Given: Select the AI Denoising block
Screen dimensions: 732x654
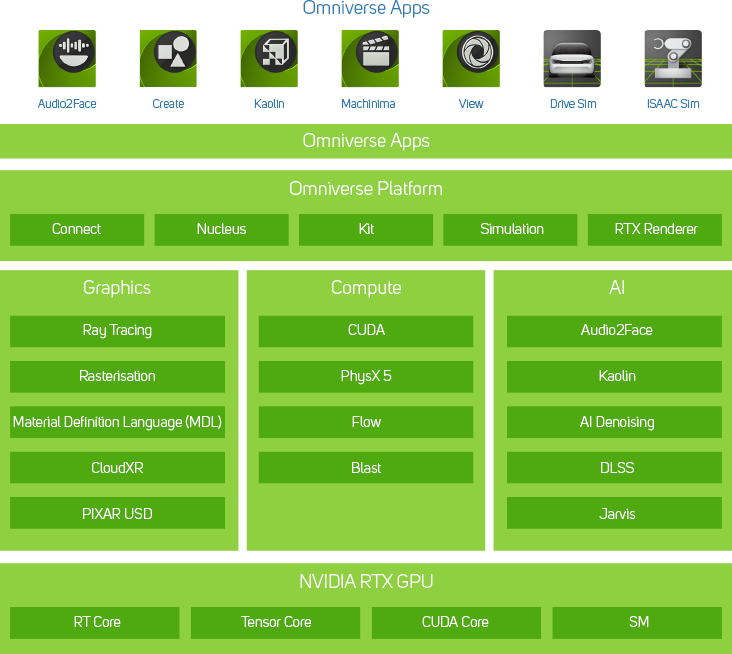Looking at the screenshot, I should click(x=614, y=422).
